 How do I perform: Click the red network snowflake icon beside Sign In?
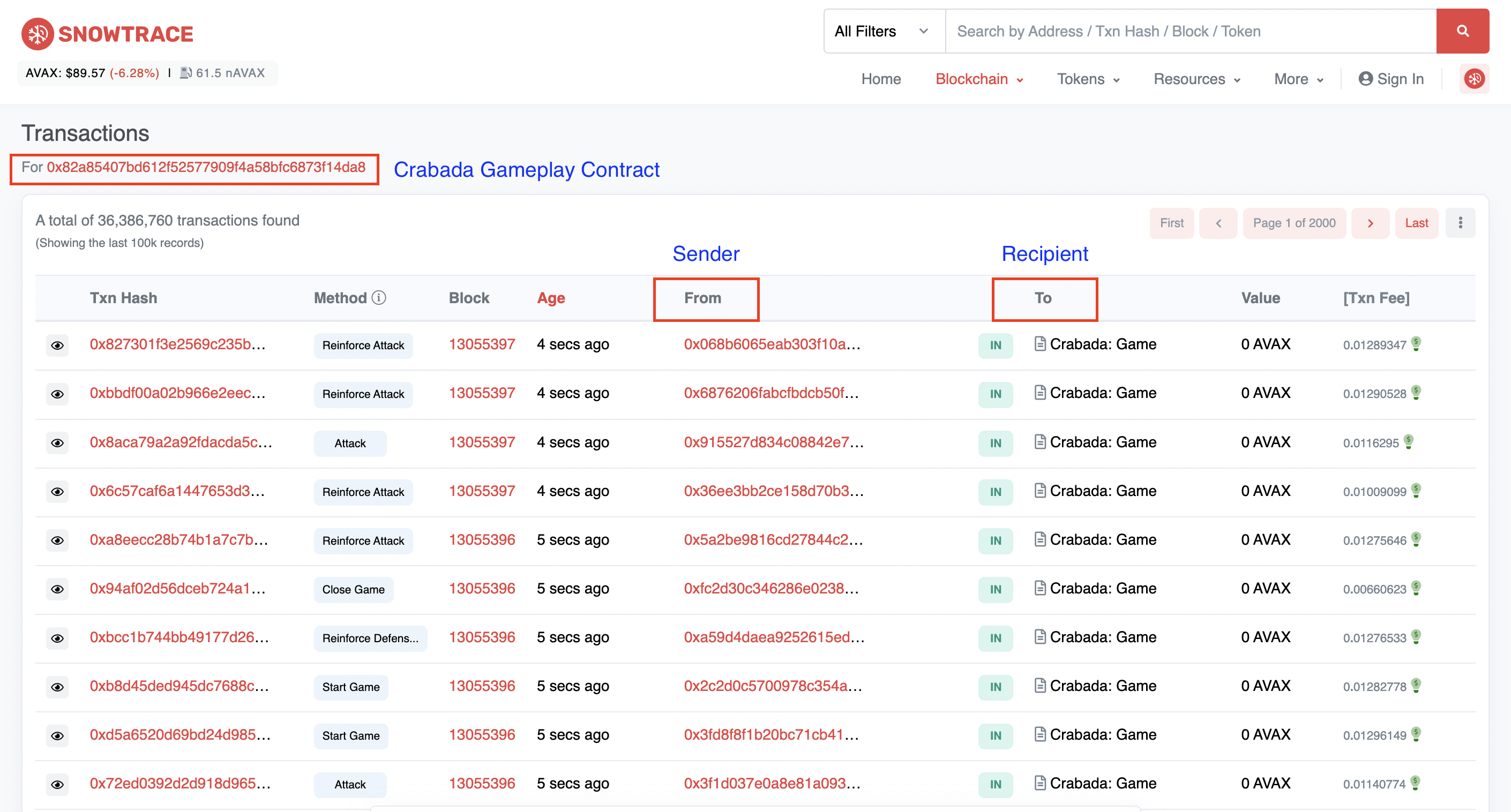coord(1473,79)
